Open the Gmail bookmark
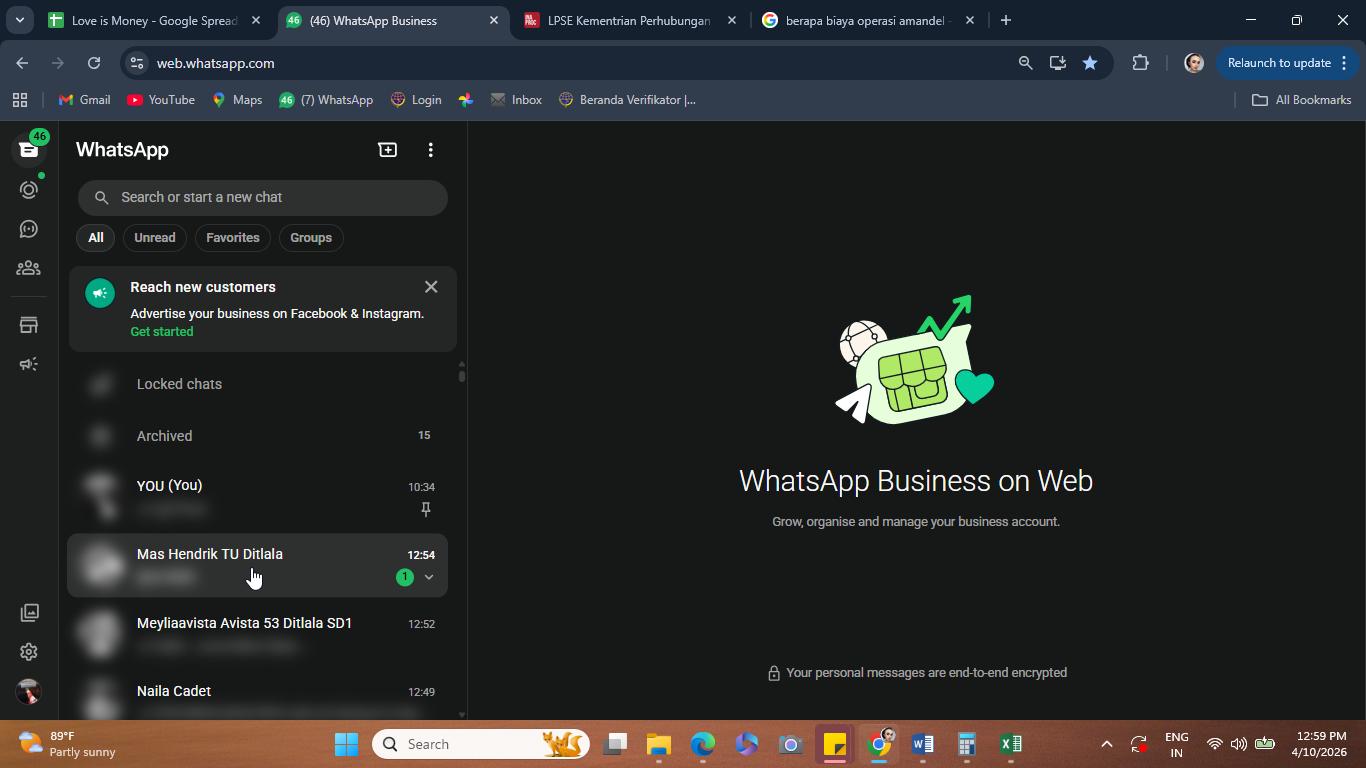This screenshot has height=768, width=1366. 85,100
